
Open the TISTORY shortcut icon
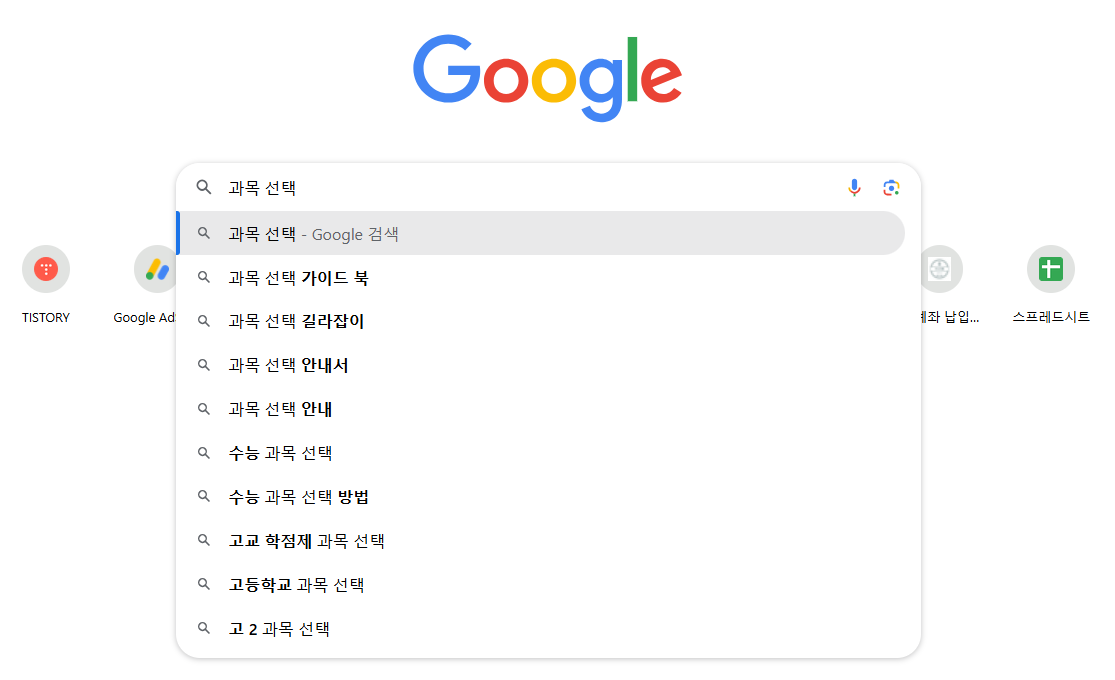click(45, 268)
